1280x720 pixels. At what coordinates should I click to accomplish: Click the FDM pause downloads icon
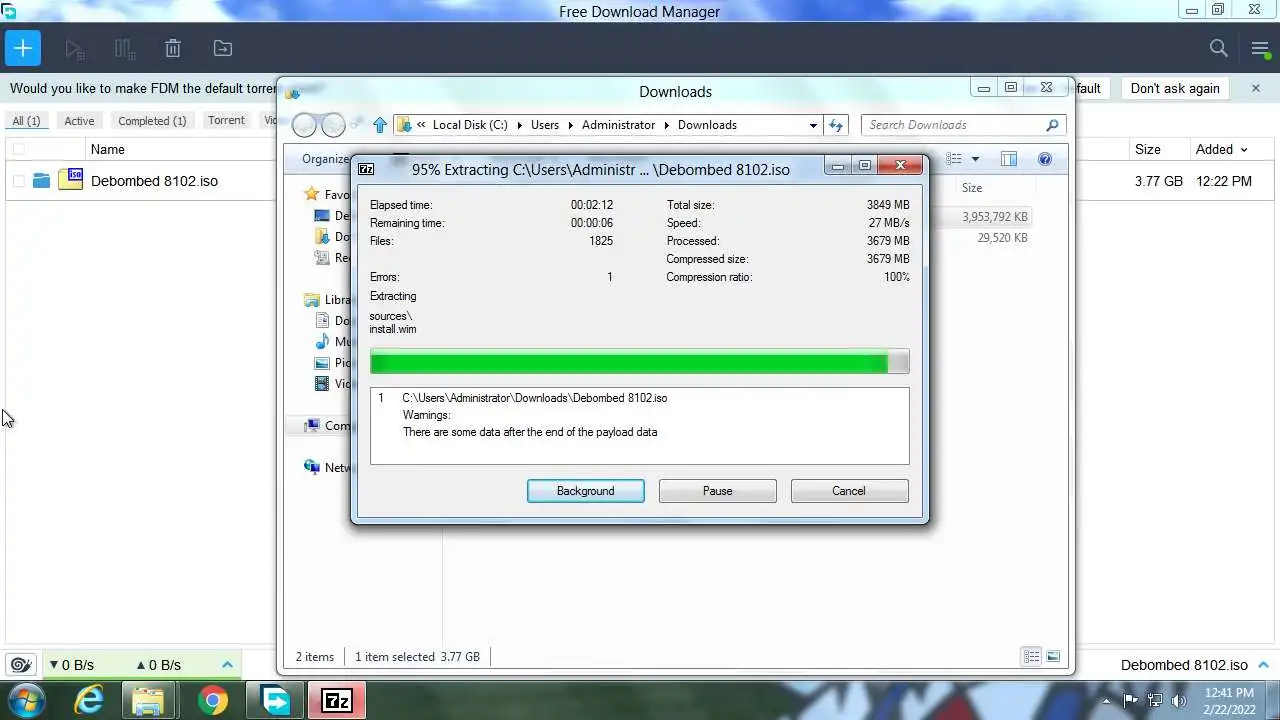124,48
